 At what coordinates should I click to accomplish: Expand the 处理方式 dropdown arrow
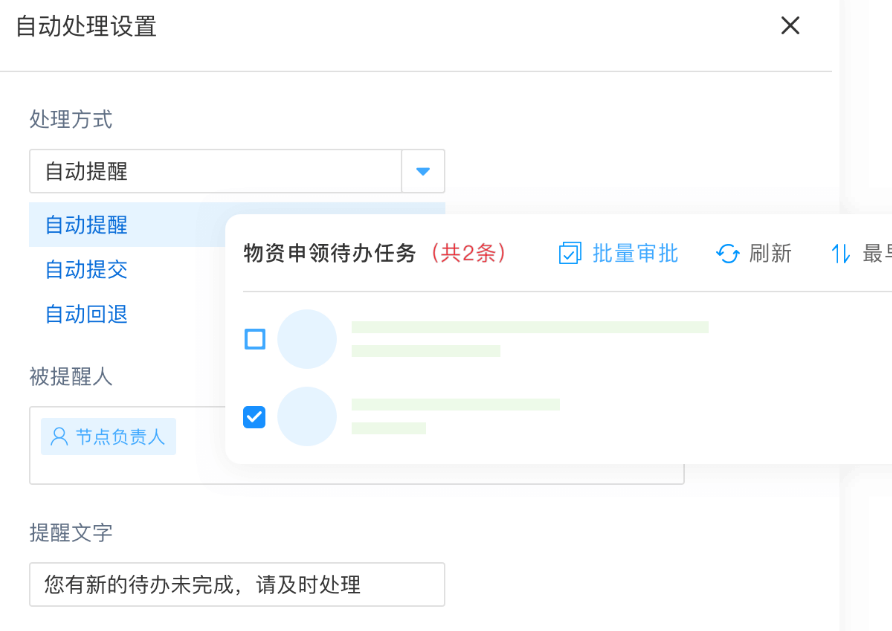point(423,172)
